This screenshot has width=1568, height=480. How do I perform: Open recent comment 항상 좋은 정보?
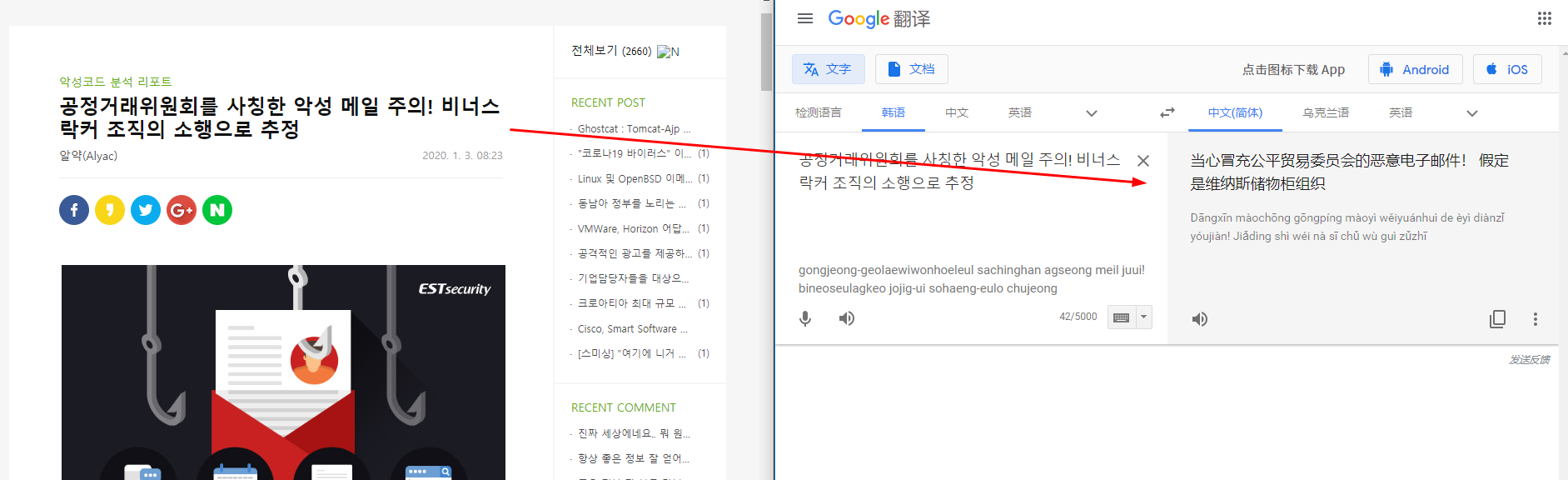point(634,458)
